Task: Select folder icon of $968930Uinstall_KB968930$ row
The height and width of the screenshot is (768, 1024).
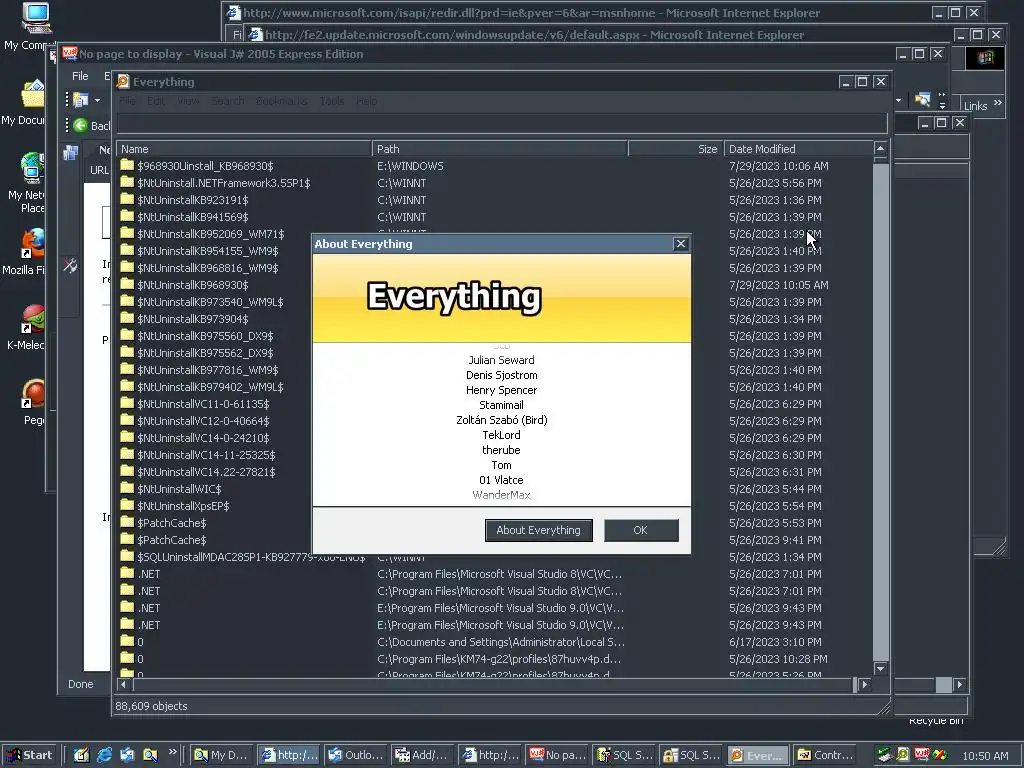Action: tap(127, 165)
